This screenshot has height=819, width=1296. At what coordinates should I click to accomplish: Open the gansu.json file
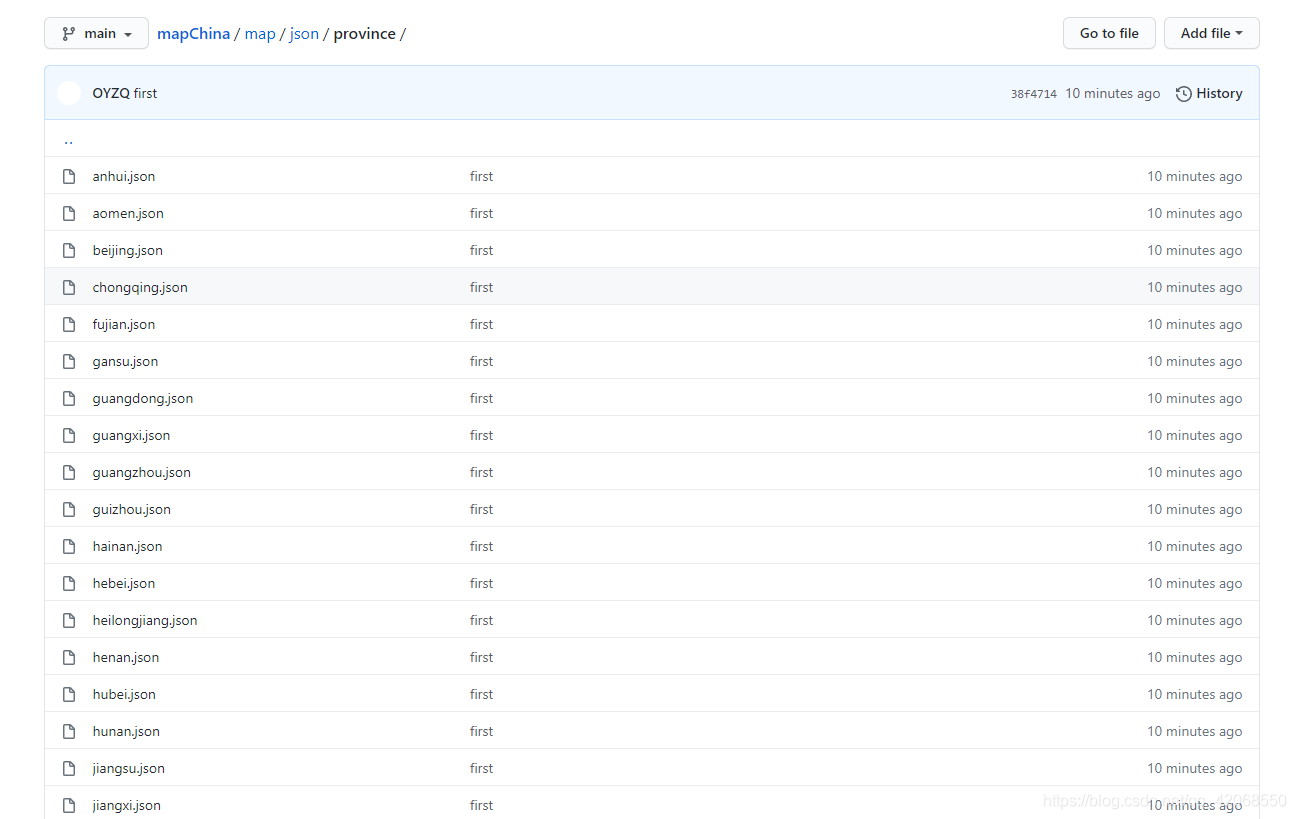tap(125, 361)
